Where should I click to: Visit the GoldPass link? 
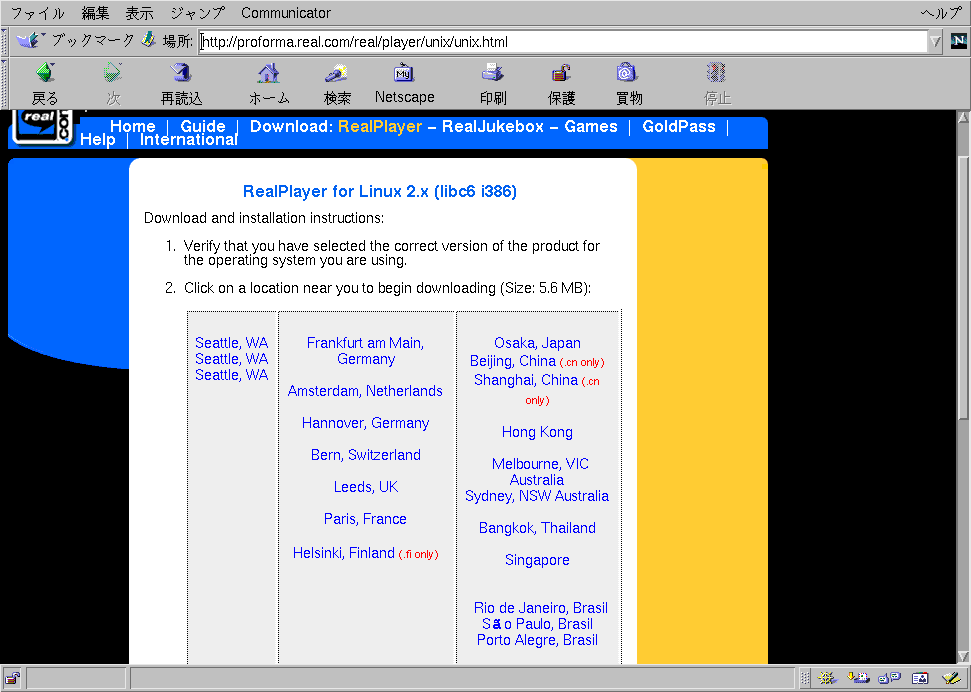679,126
